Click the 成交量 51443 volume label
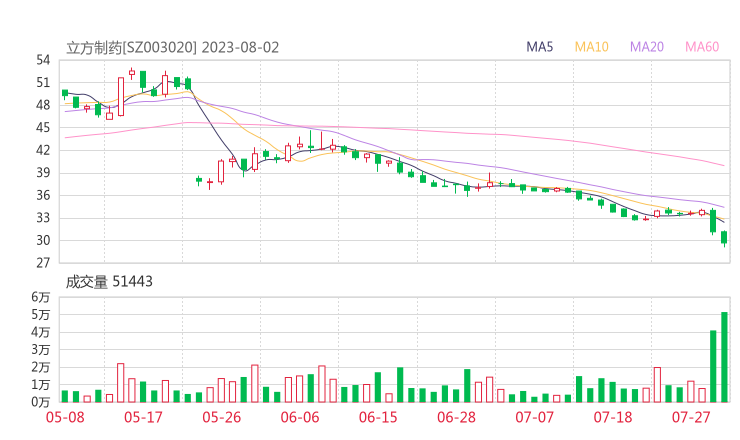Viewport: 740px width, 440px height. (109, 282)
